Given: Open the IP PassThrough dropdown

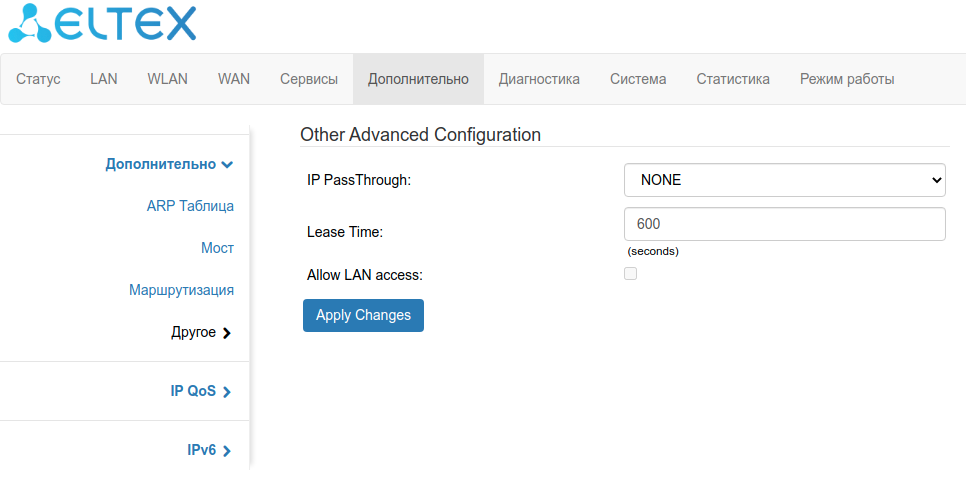Looking at the screenshot, I should (784, 180).
